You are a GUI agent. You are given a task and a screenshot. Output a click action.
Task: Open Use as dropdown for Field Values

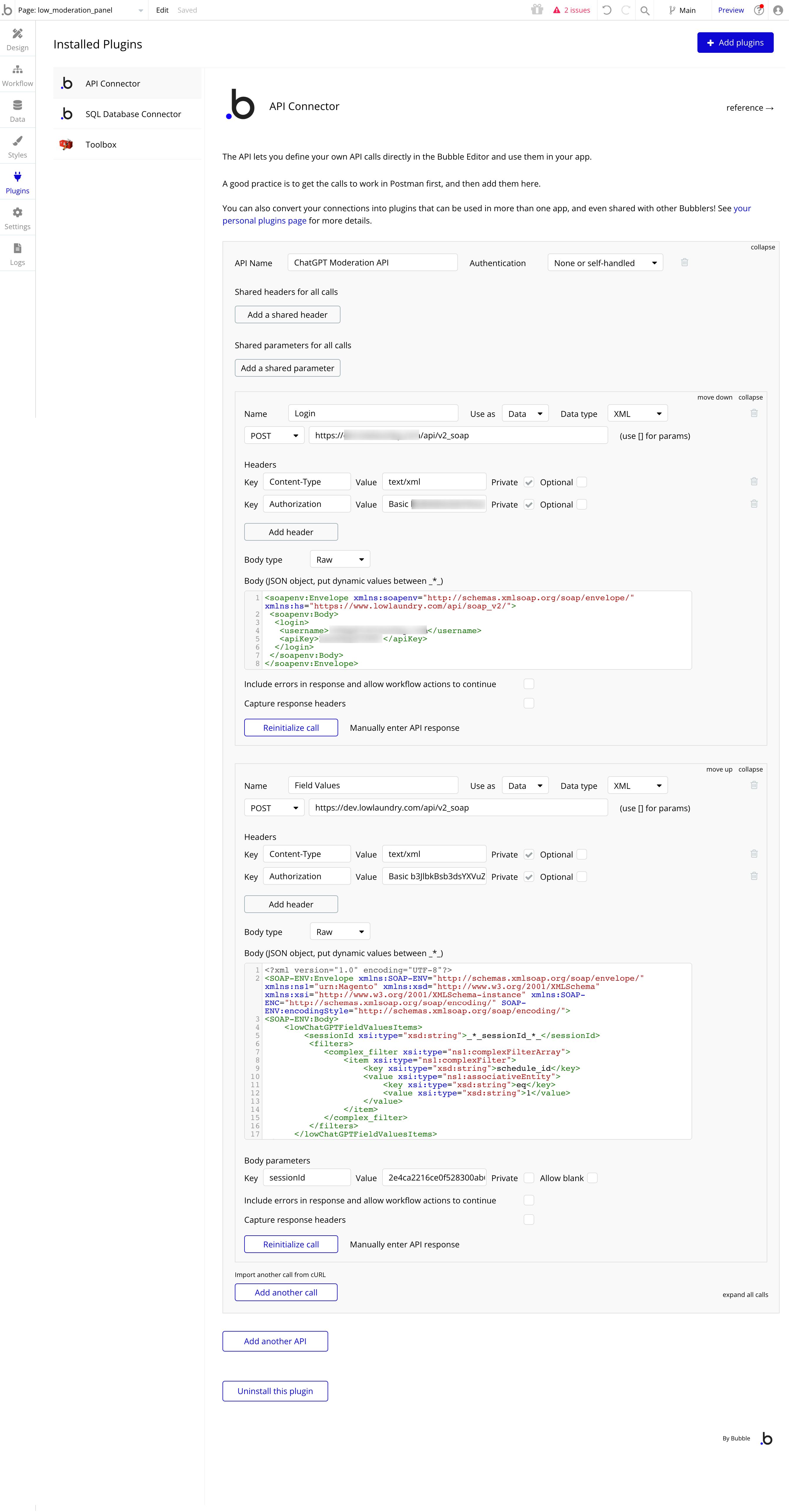point(525,786)
